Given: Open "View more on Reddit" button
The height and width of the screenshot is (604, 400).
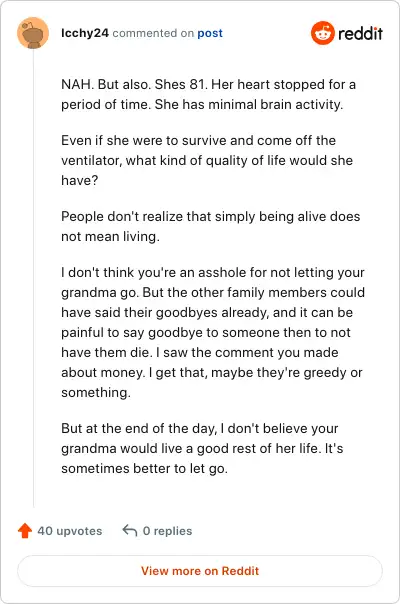Looking at the screenshot, I should [200, 571].
